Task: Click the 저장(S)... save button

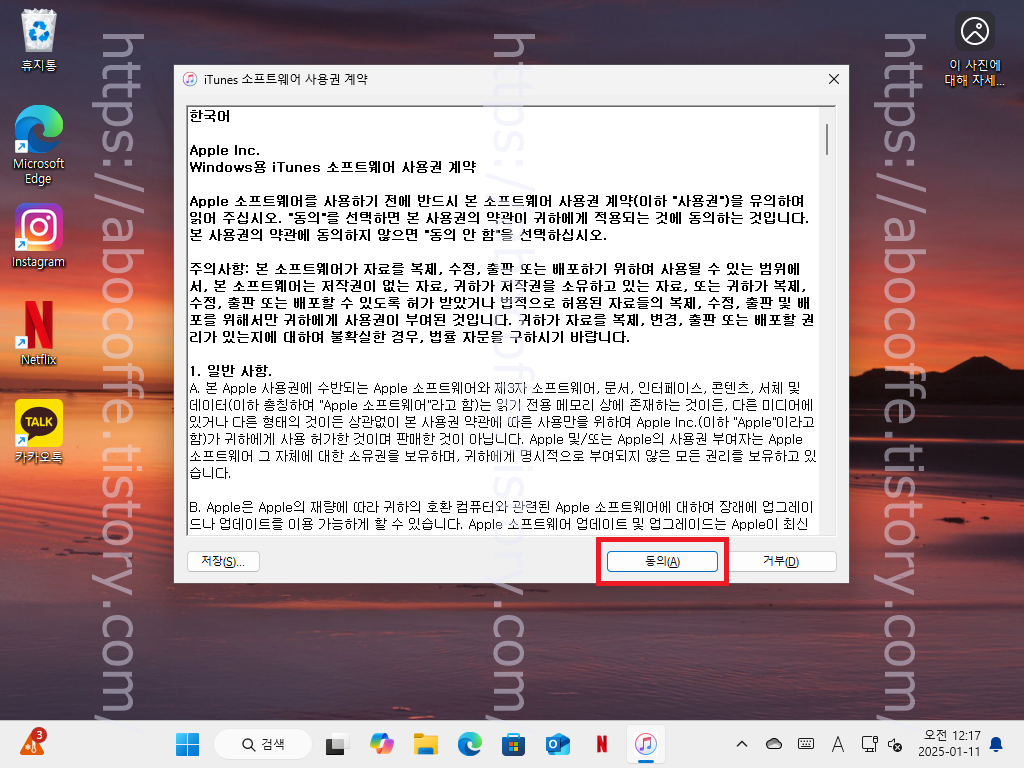Action: (223, 562)
